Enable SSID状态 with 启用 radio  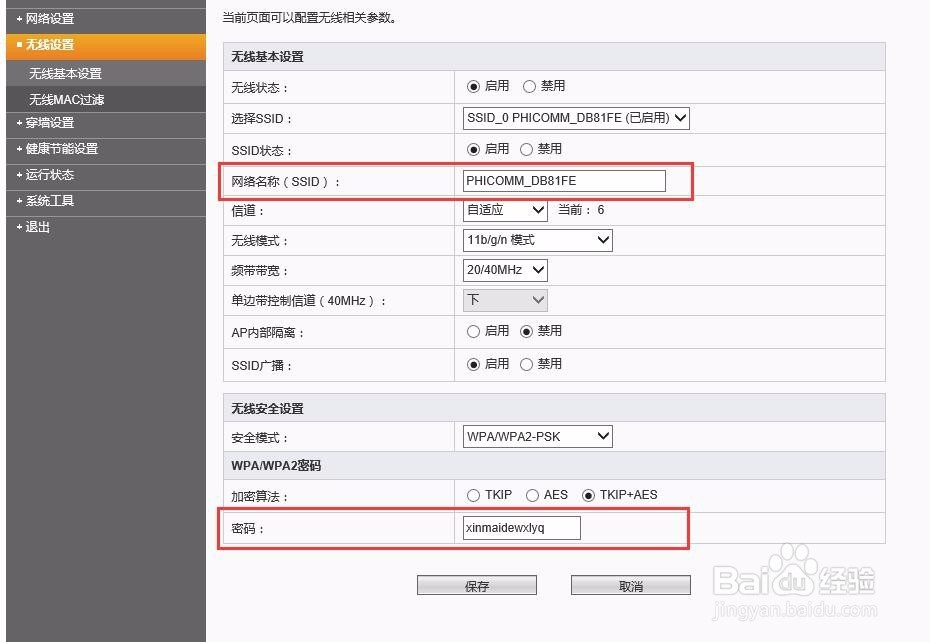click(x=473, y=149)
